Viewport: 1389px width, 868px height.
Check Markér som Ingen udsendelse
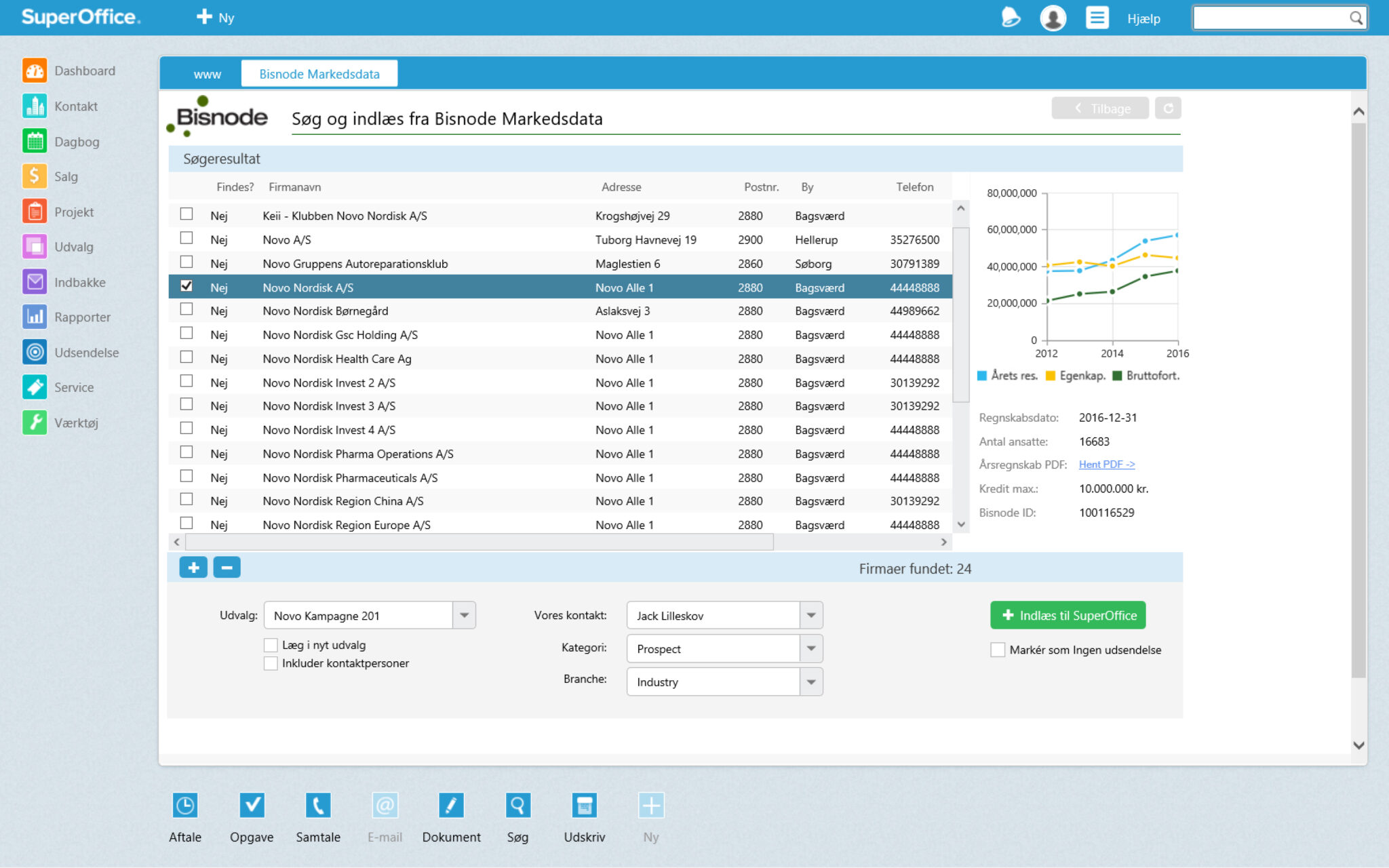point(998,650)
